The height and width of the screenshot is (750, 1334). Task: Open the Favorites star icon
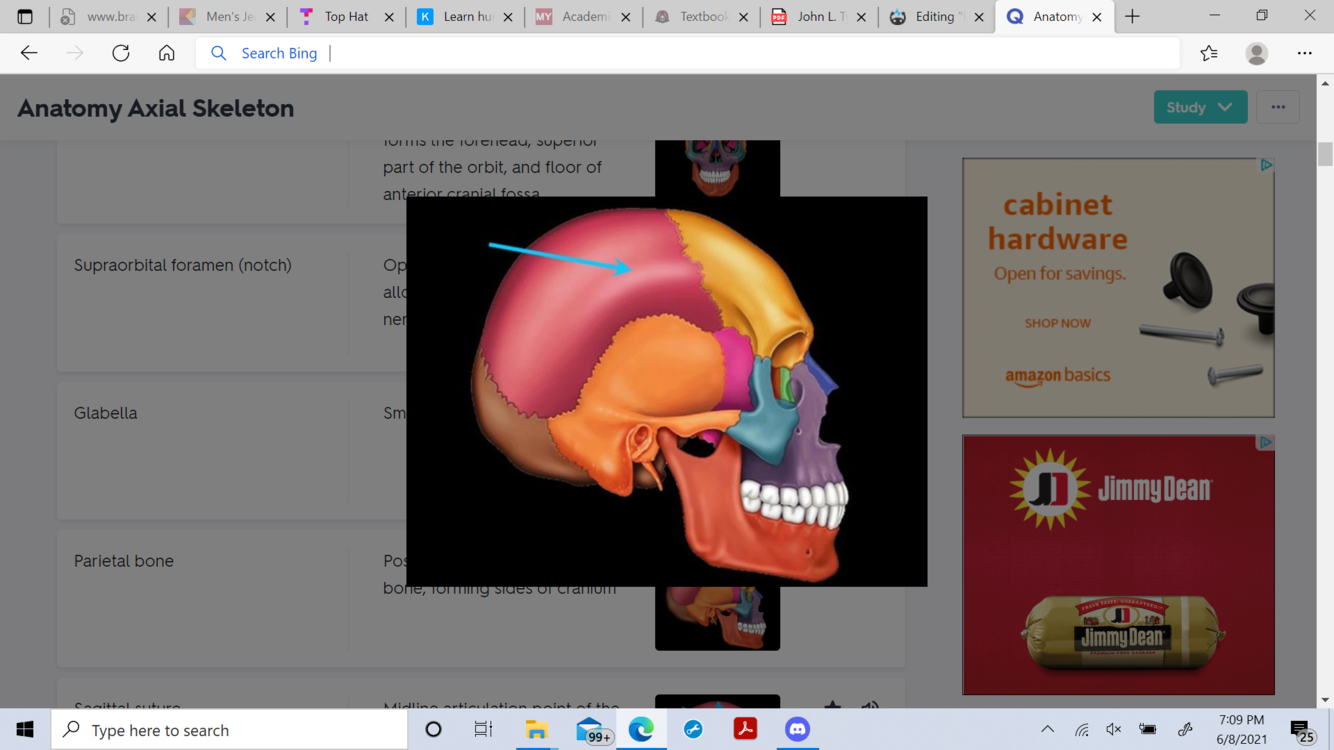click(1209, 53)
